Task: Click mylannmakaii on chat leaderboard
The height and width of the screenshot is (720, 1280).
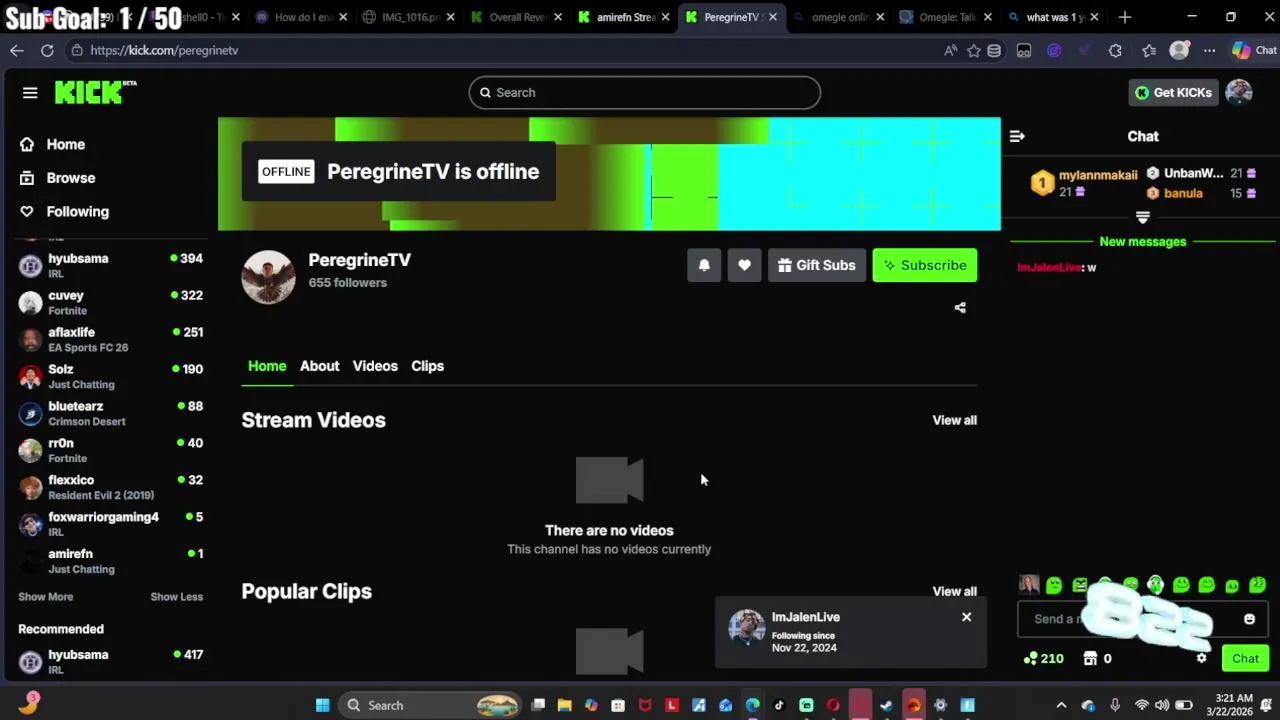Action: [1097, 175]
